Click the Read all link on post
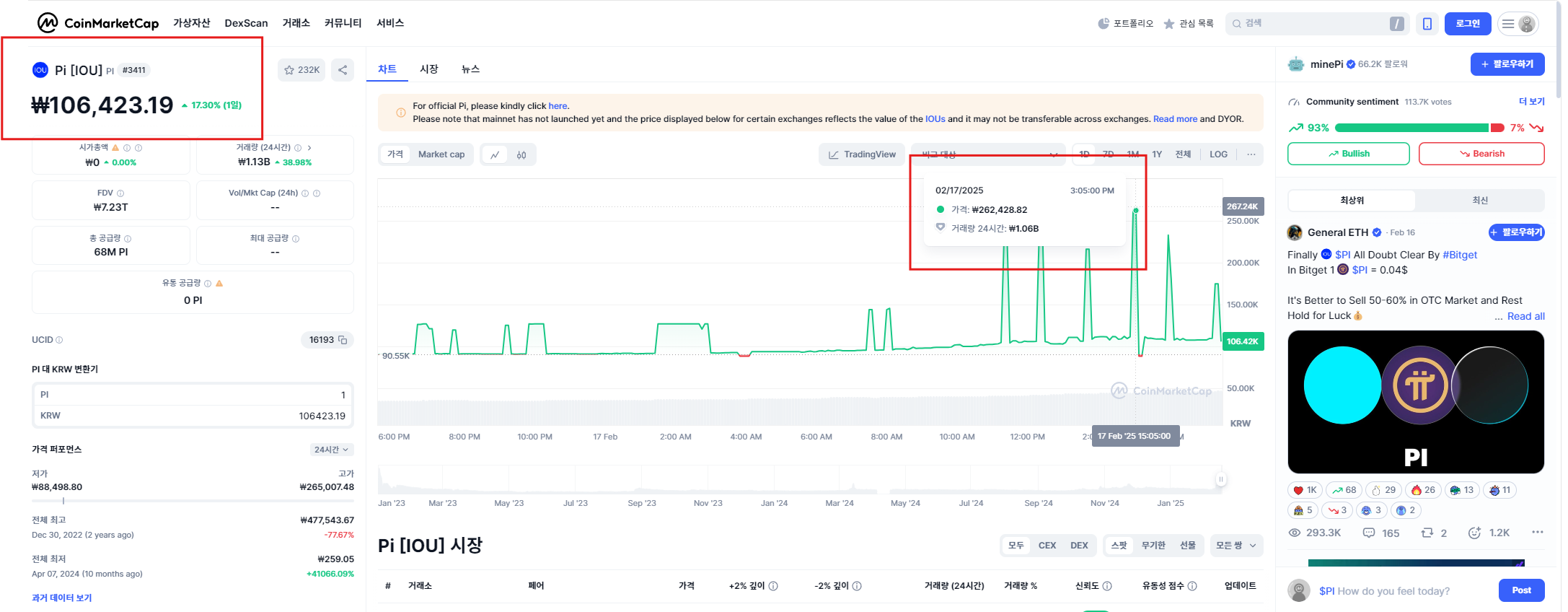This screenshot has width=1568, height=612. [x=1526, y=316]
